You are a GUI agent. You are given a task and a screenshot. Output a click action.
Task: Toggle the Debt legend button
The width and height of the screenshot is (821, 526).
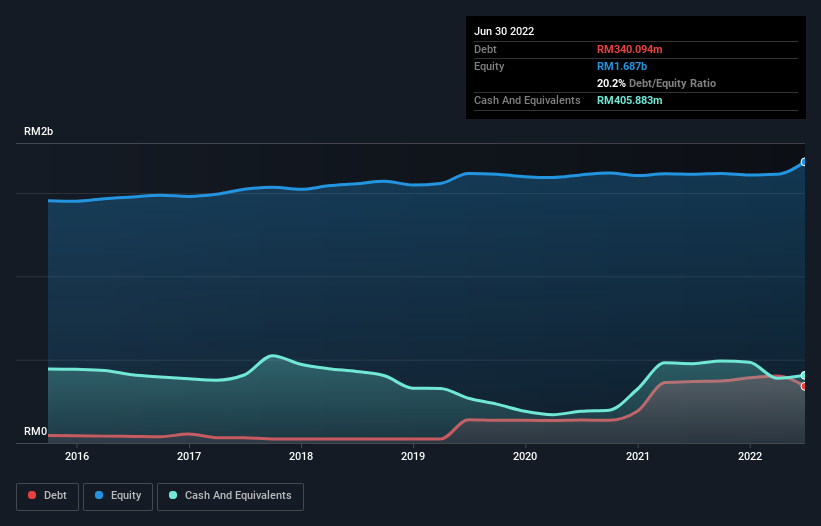click(x=47, y=496)
